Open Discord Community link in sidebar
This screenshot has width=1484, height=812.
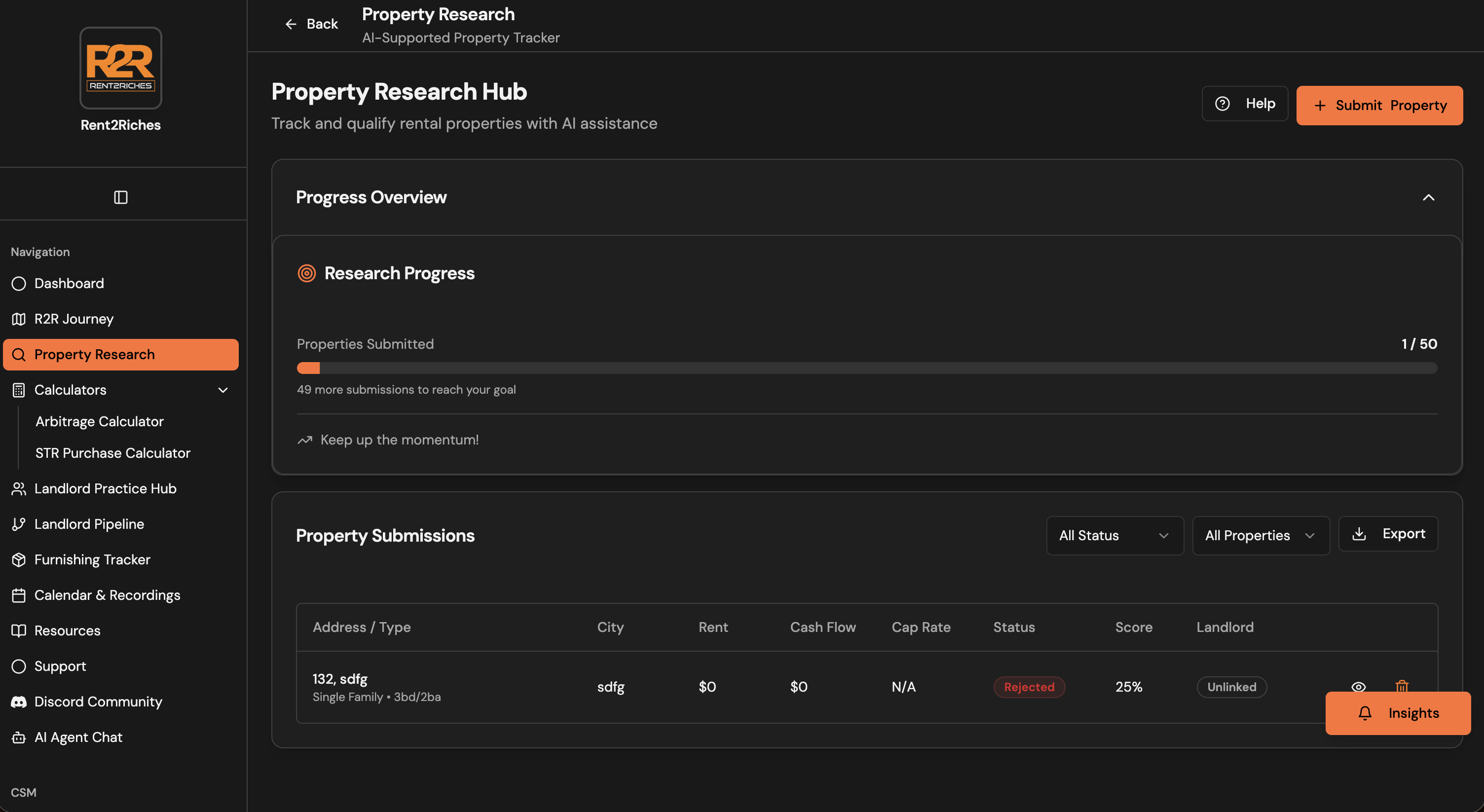coord(98,701)
